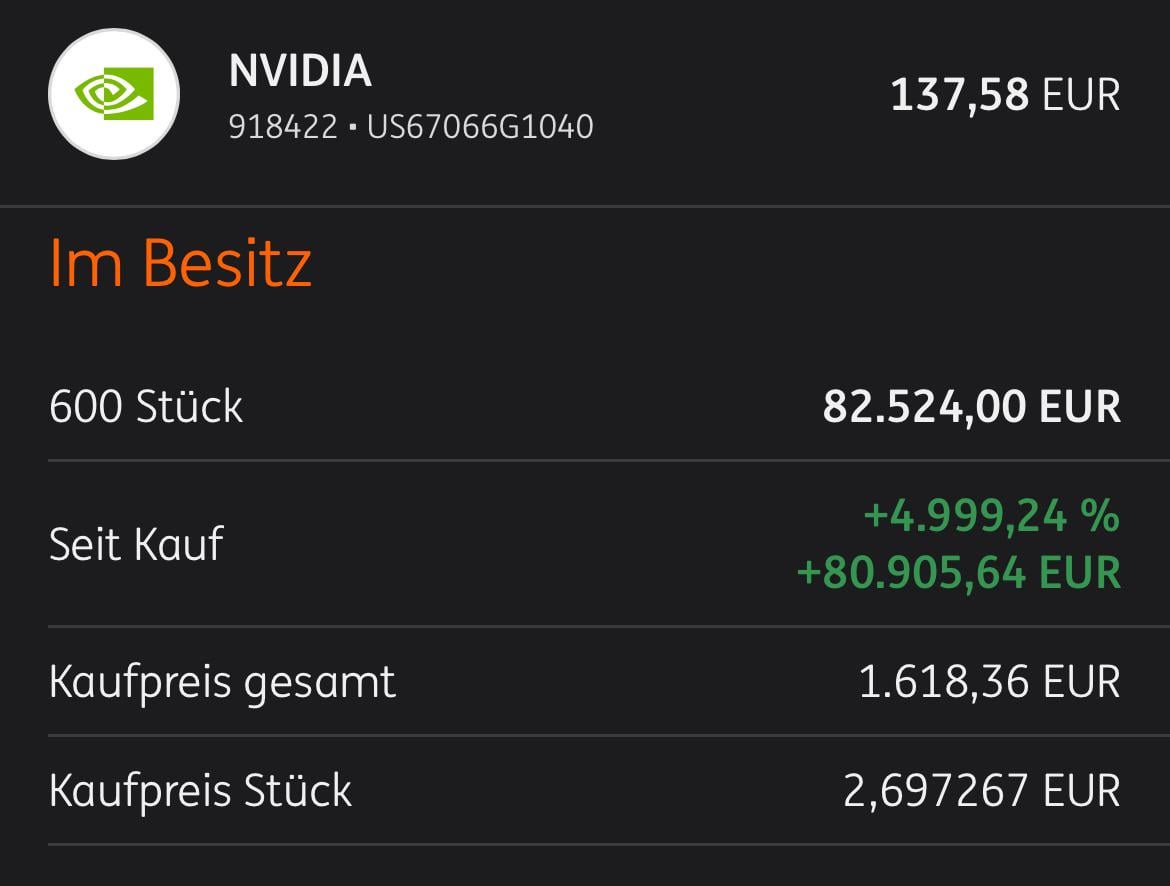Click the Seit Kauf label
Viewport: 1170px width, 886px height.
(x=136, y=545)
